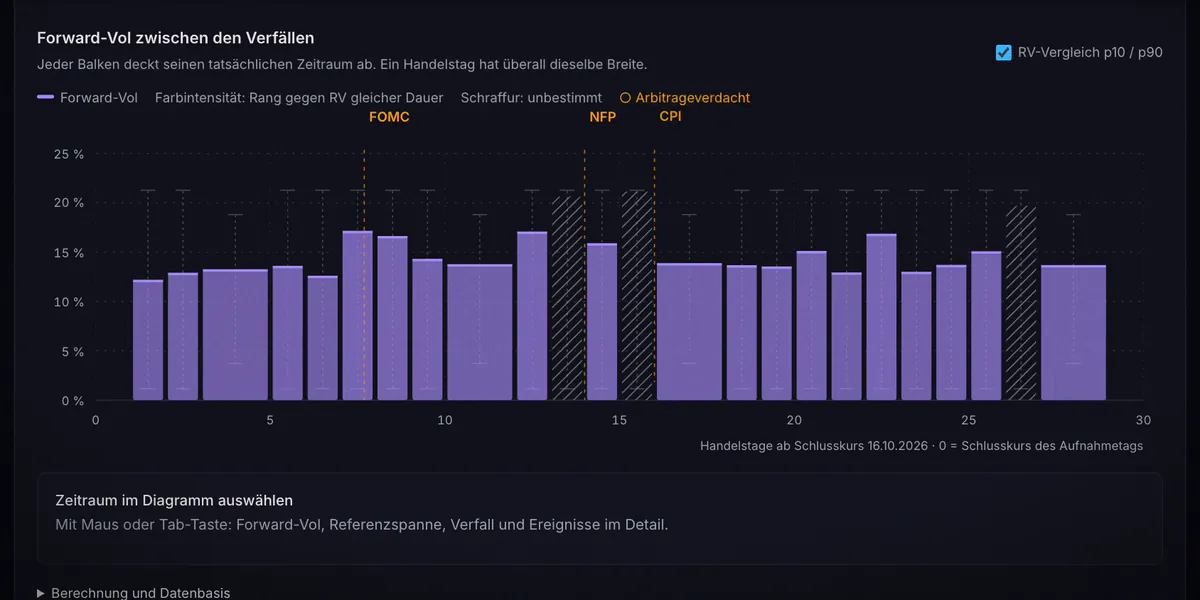Click the '0 %' y-axis label

pyautogui.click(x=72, y=401)
